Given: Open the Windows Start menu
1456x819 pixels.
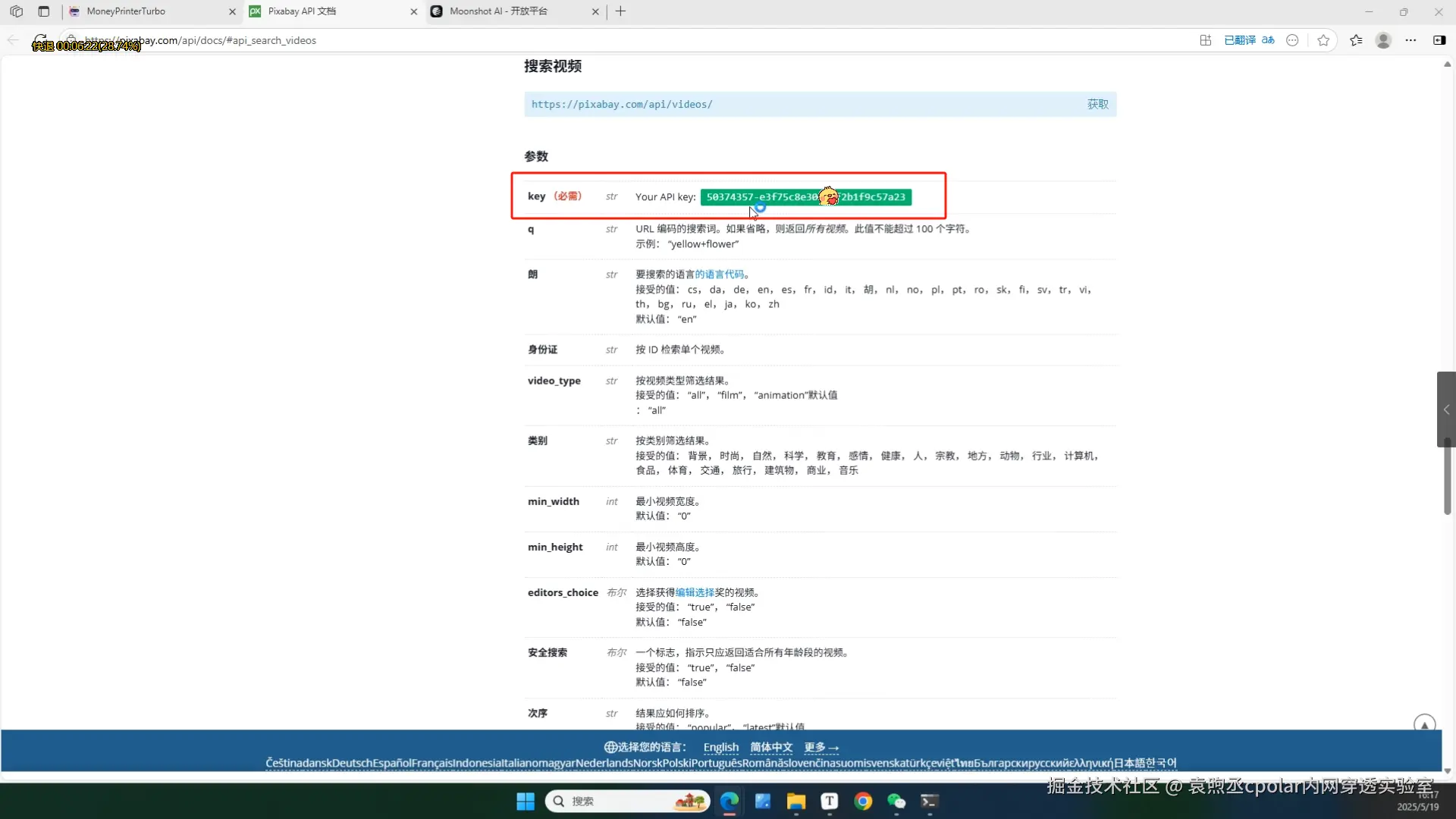Looking at the screenshot, I should (x=526, y=802).
